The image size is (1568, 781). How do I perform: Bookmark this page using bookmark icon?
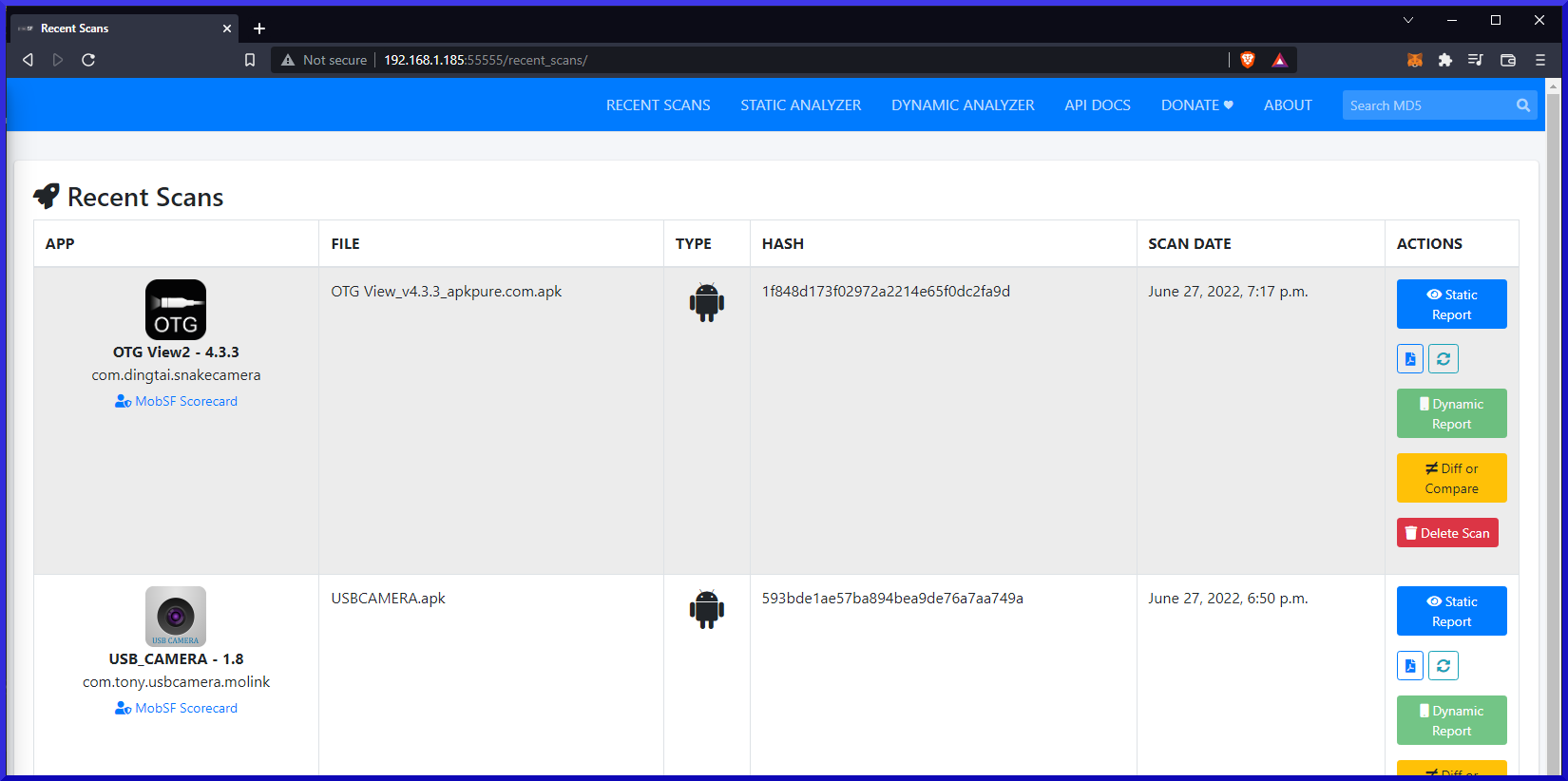click(x=250, y=60)
